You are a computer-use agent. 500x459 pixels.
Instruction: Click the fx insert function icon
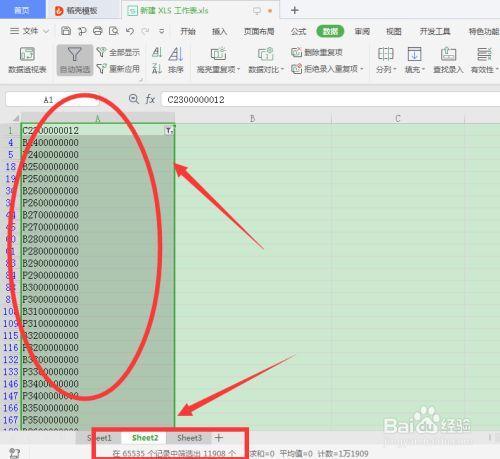150,99
